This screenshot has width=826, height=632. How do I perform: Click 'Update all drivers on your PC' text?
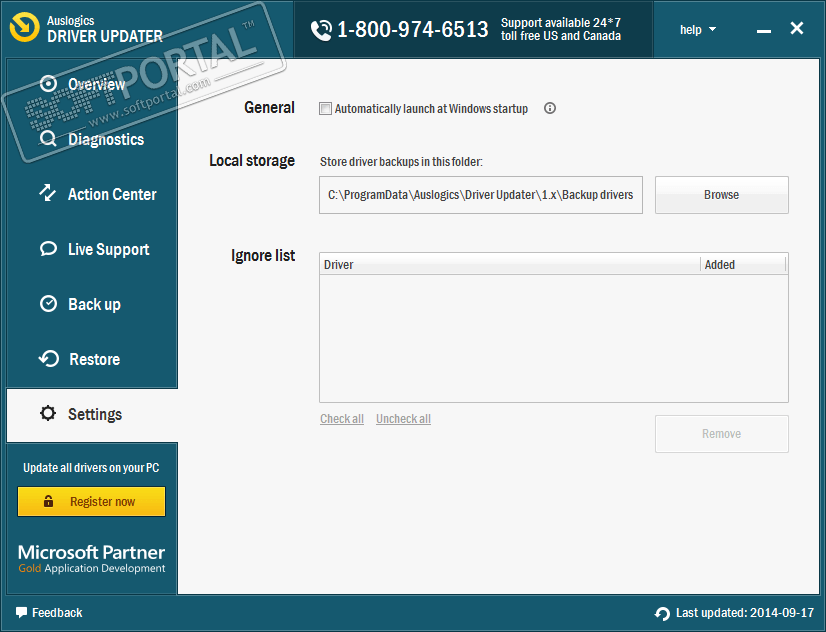[x=91, y=468]
